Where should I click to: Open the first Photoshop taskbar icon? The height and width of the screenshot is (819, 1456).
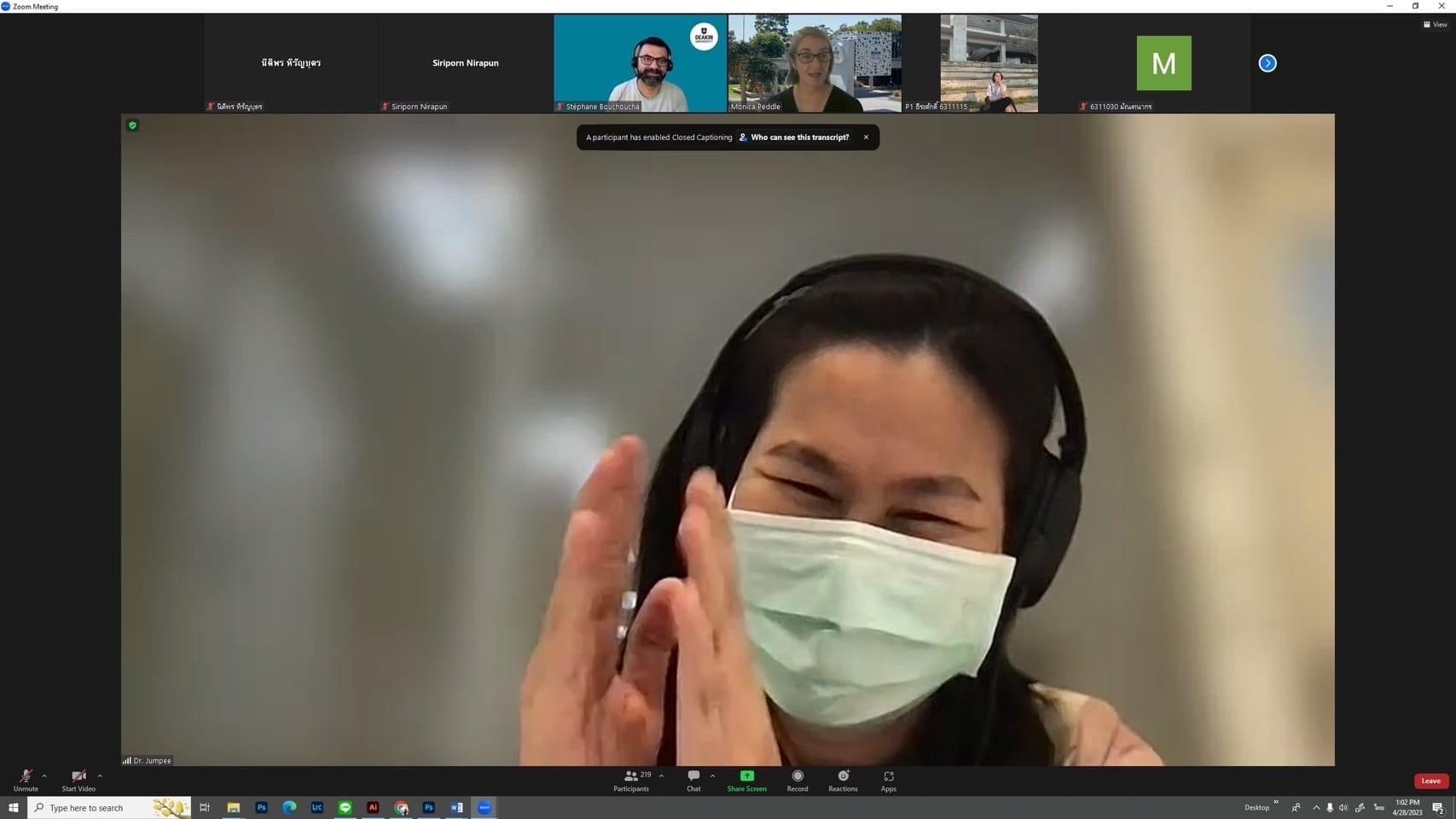[x=261, y=808]
